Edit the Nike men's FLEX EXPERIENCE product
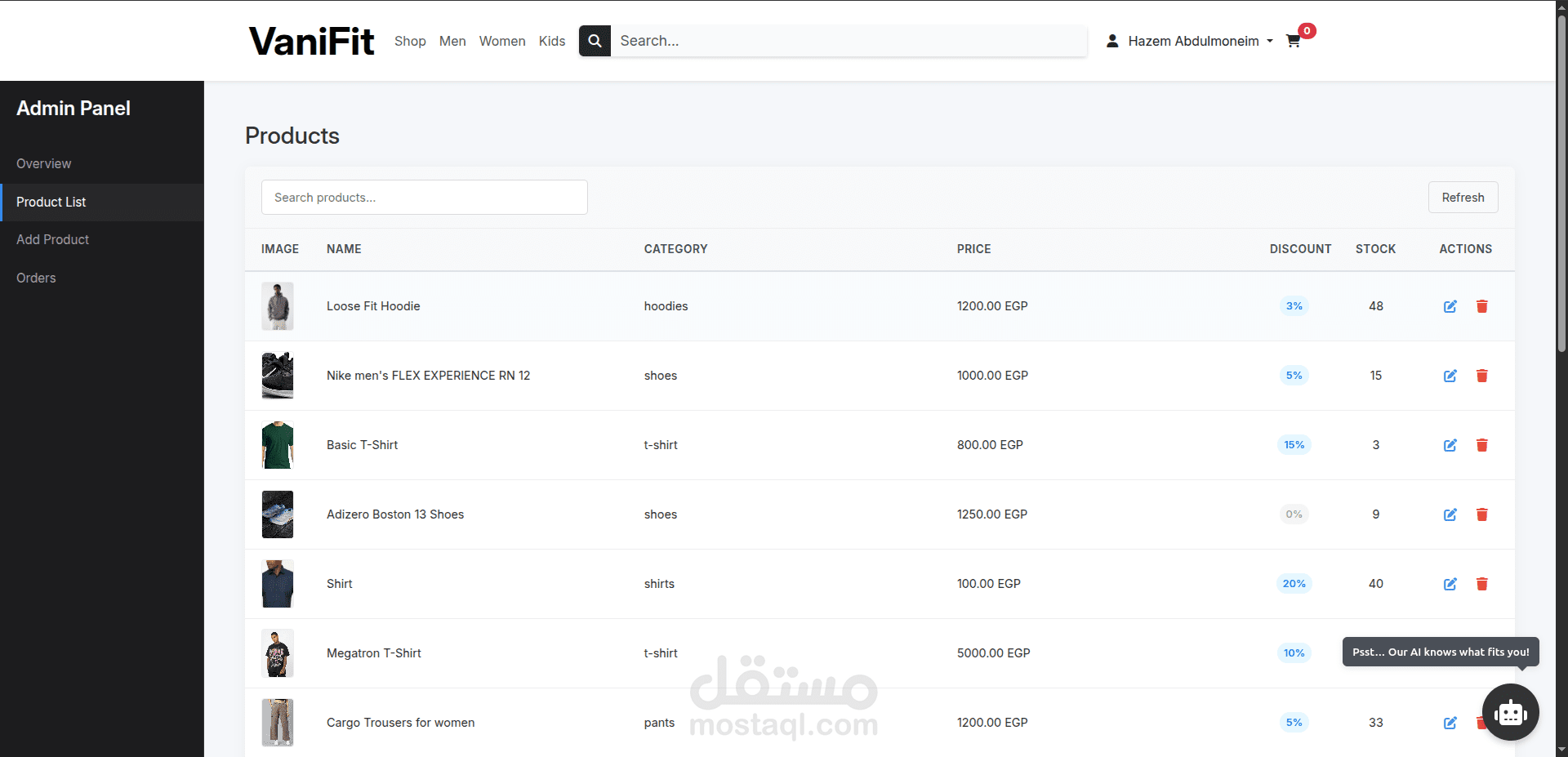The height and width of the screenshot is (757, 1568). [x=1450, y=376]
